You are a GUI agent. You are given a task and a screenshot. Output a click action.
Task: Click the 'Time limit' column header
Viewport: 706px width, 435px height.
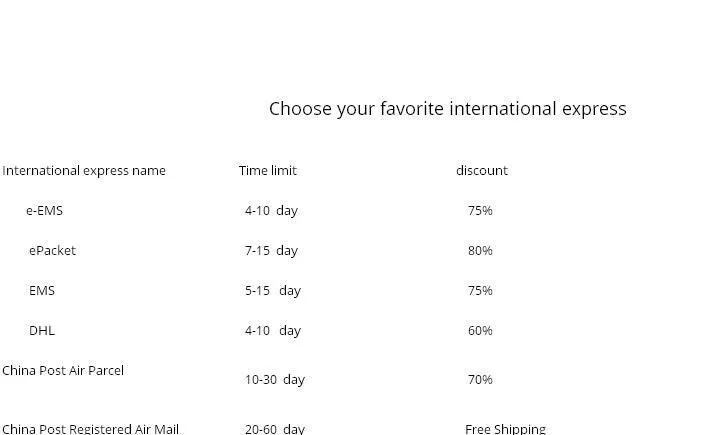[x=267, y=171]
